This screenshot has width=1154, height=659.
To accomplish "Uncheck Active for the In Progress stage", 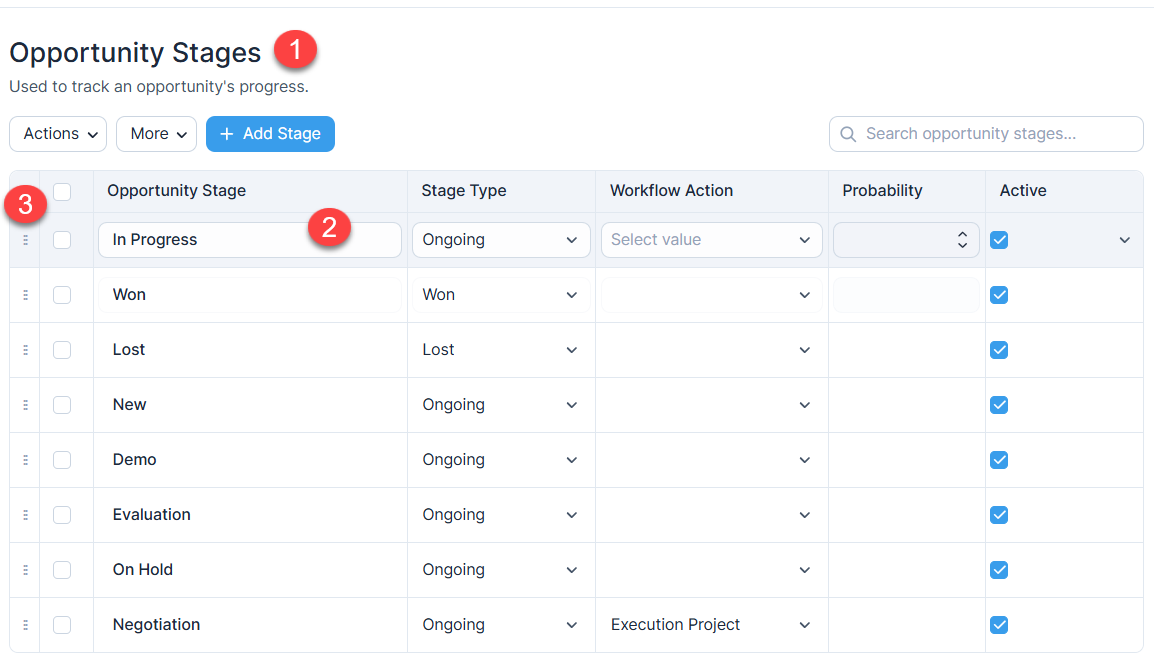I will coord(999,240).
